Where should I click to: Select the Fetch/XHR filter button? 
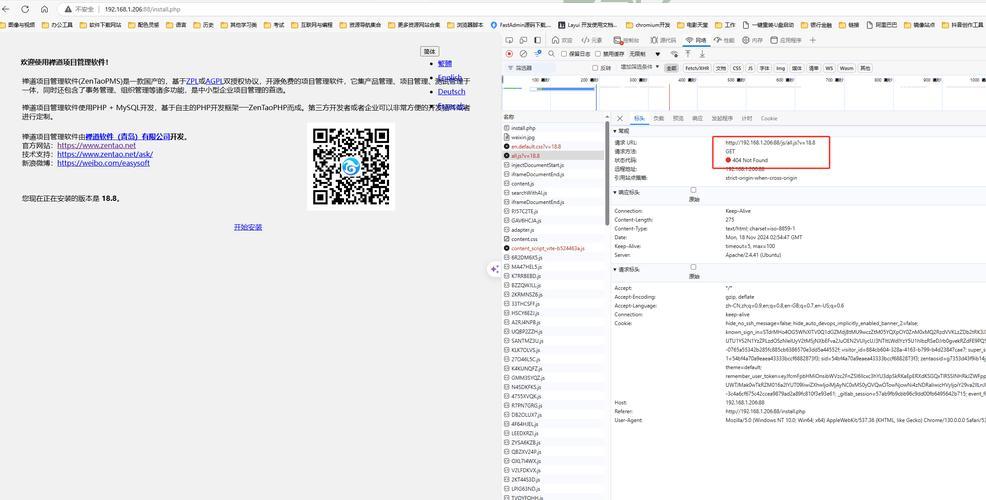coord(697,68)
